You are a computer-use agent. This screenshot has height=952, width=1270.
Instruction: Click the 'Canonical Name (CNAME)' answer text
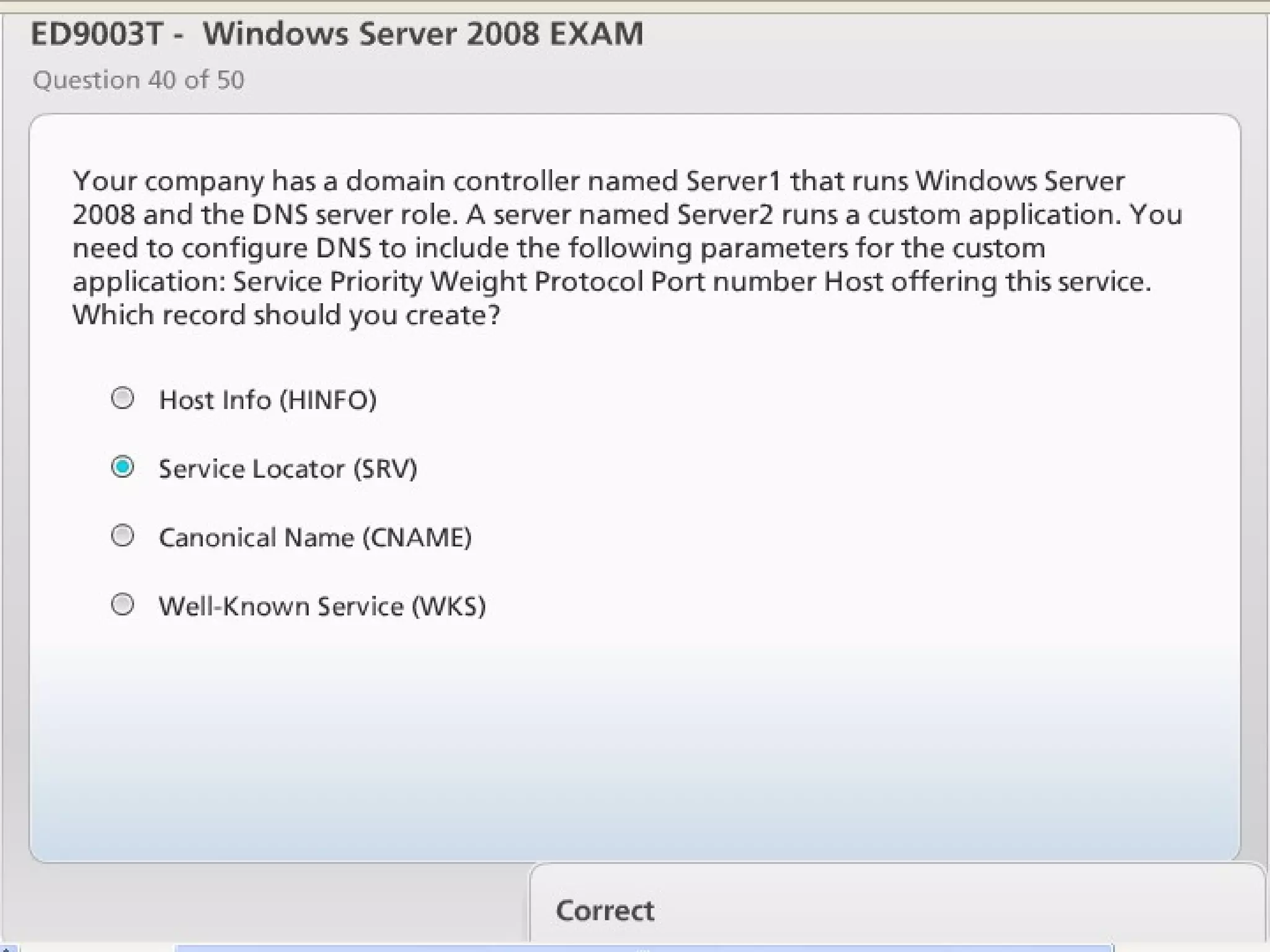point(316,537)
